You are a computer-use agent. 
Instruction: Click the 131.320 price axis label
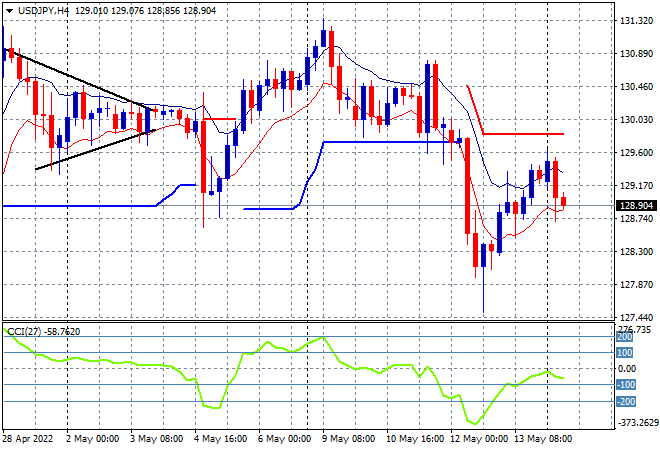tap(637, 21)
